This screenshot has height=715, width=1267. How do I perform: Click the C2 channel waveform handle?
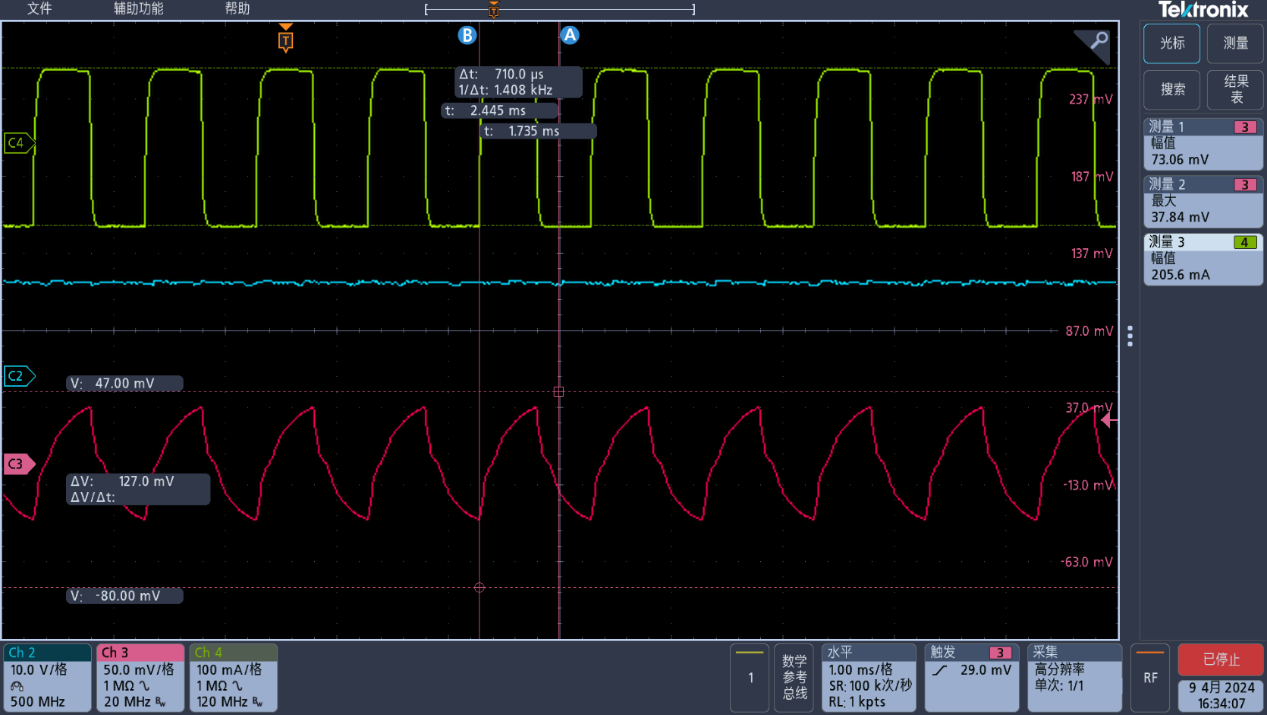tap(18, 376)
